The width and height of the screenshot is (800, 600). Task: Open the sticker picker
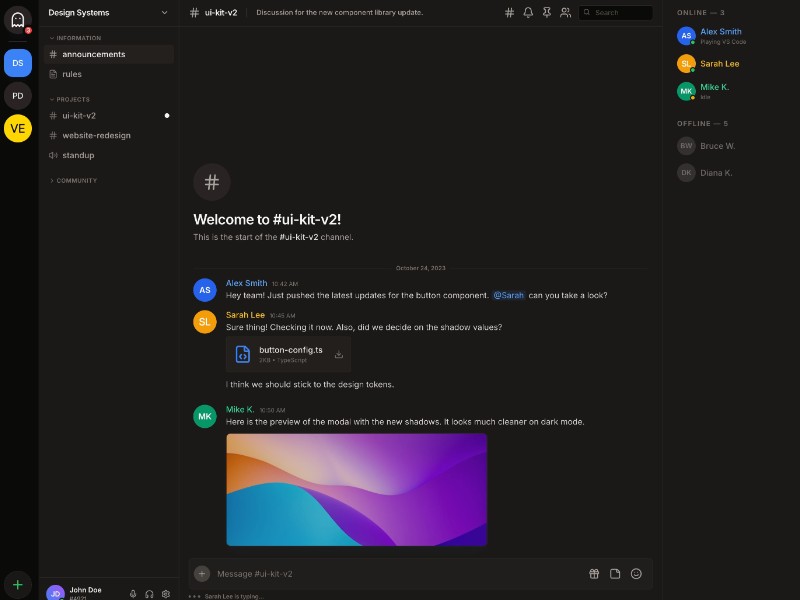click(x=615, y=574)
